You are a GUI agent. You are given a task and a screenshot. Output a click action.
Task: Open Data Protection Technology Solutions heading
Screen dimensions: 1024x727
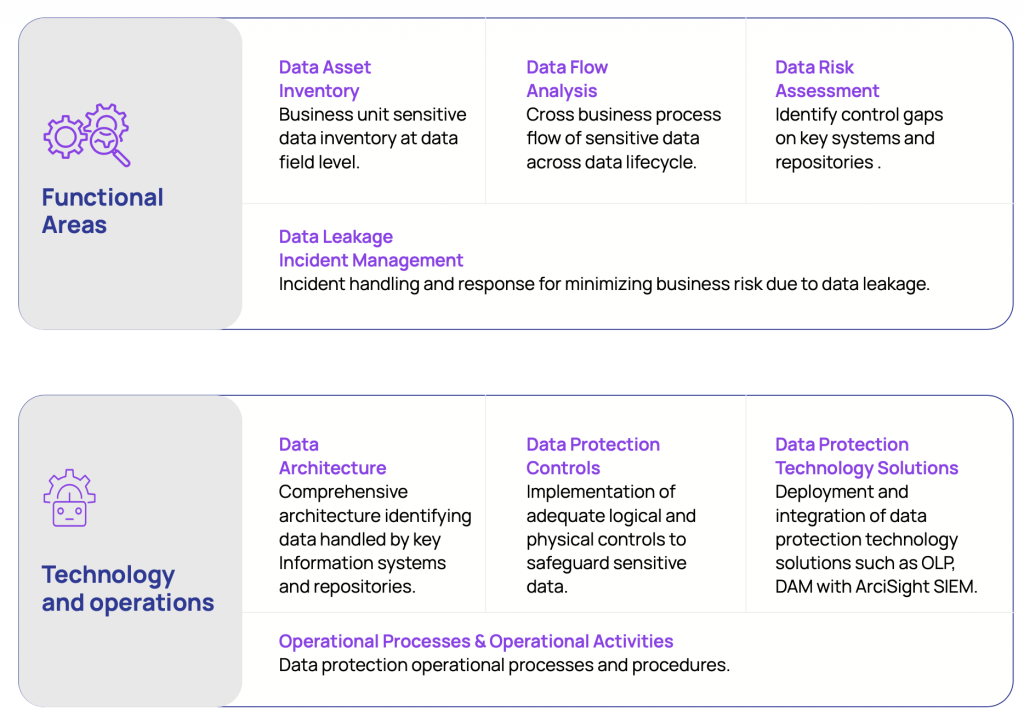(x=866, y=456)
